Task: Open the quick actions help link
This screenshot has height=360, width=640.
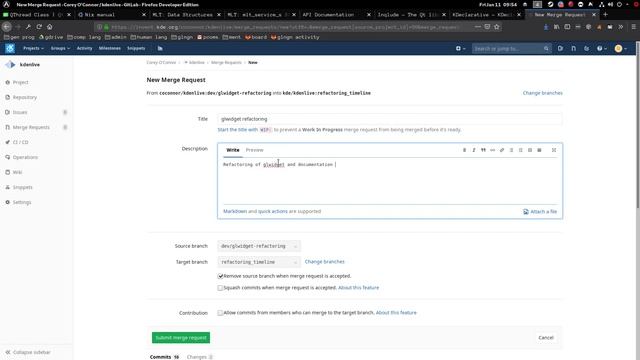Action: click(273, 211)
